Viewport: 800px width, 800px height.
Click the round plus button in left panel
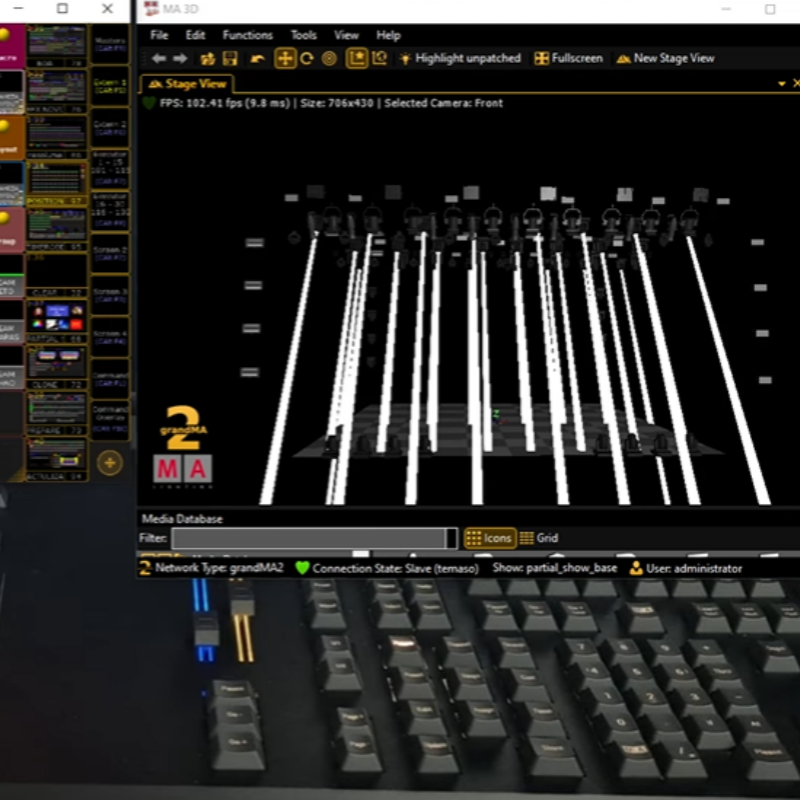[109, 462]
